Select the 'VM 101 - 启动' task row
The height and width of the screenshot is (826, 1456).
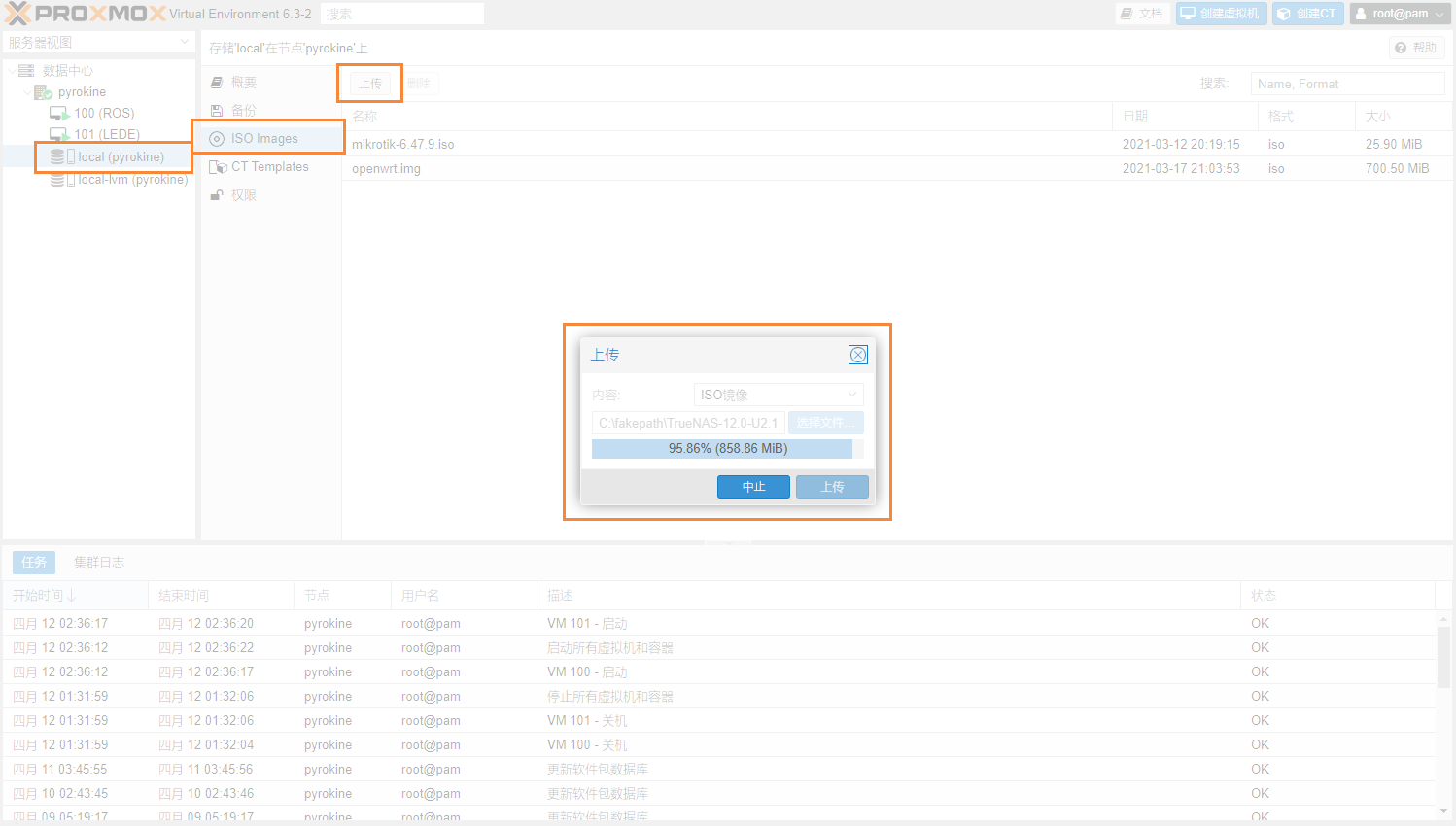(x=719, y=624)
